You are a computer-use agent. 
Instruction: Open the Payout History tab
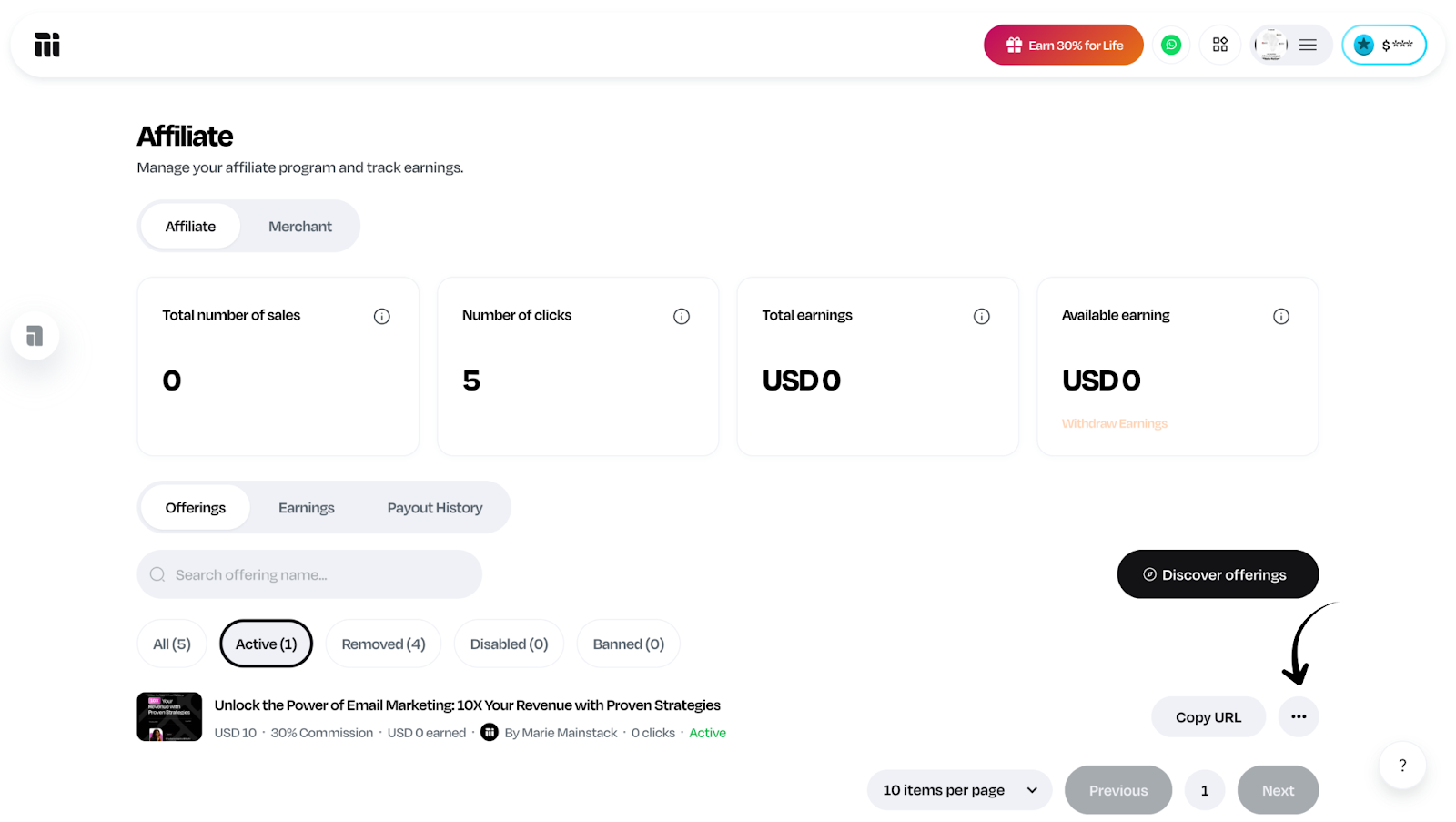pyautogui.click(x=435, y=508)
